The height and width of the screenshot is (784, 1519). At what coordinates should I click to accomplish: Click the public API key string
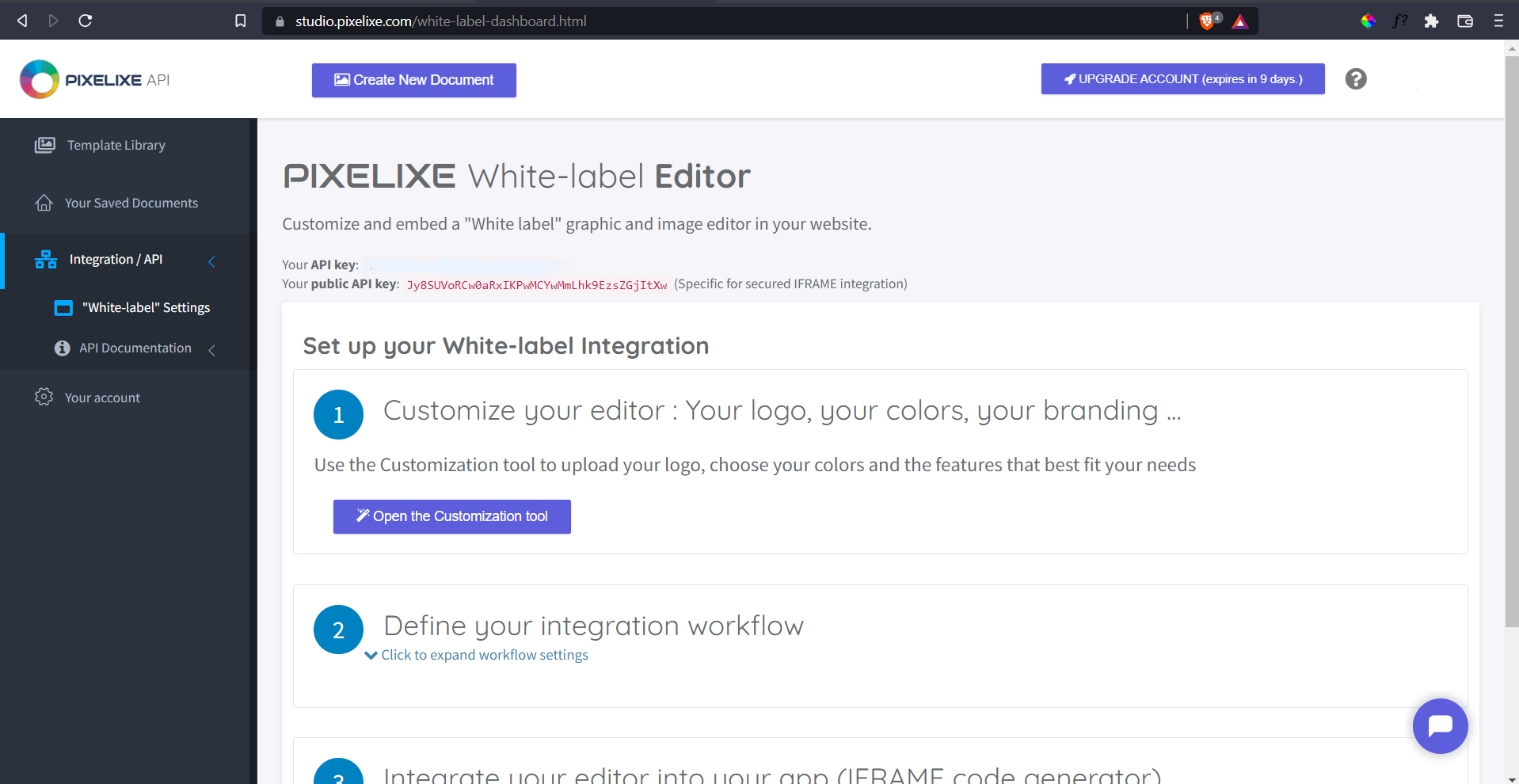[537, 285]
